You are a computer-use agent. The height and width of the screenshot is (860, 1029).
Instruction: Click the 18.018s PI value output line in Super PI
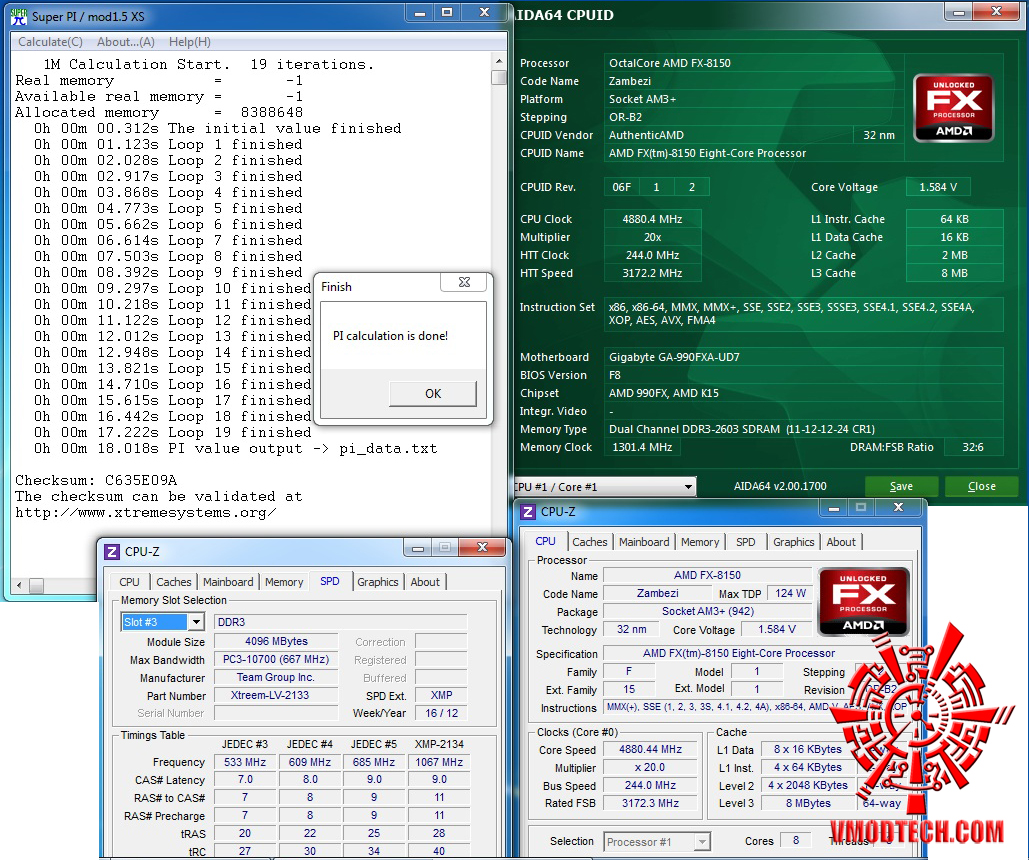[236, 449]
